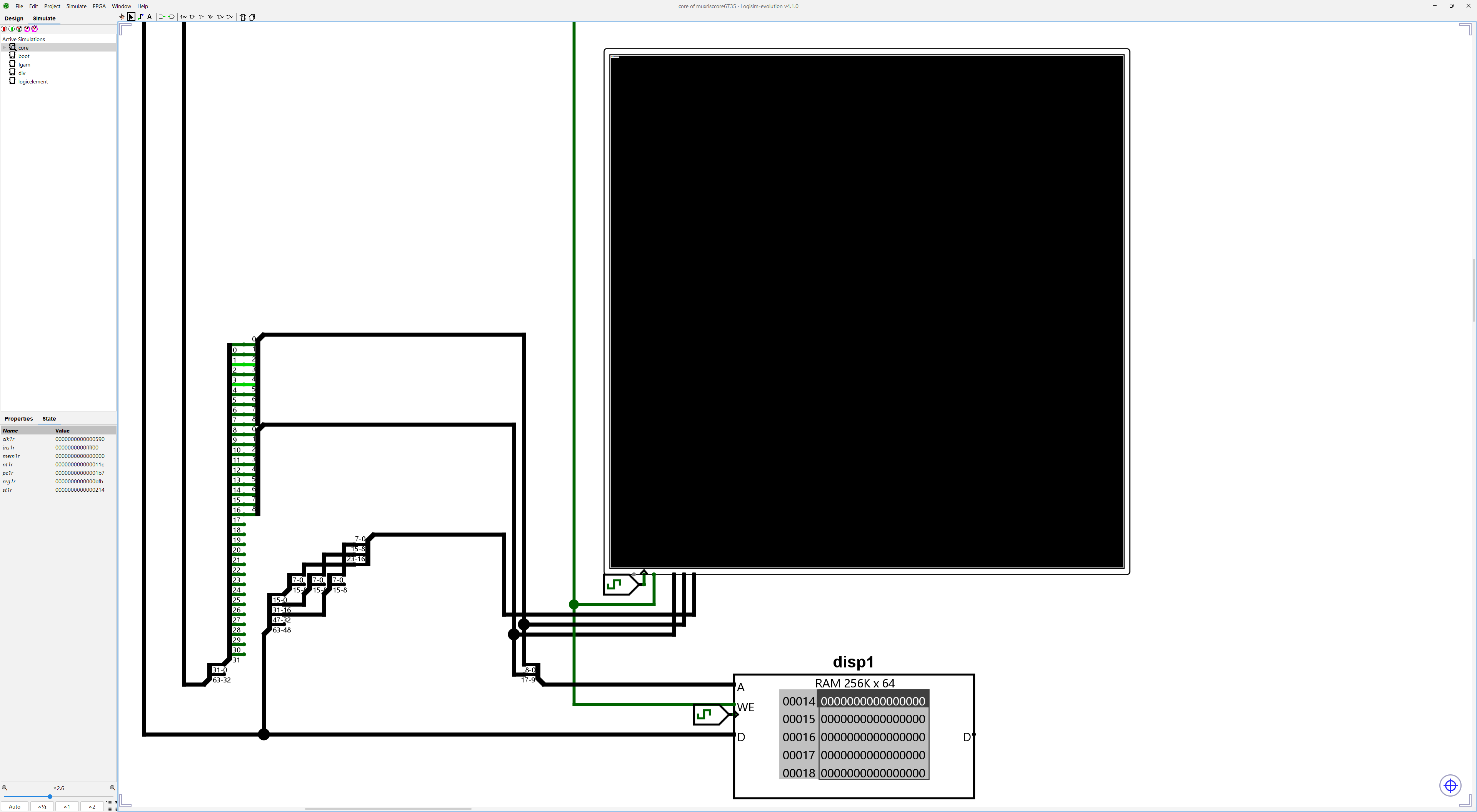The width and height of the screenshot is (1477, 812).
Task: Select boot in Active Simulations
Action: (x=24, y=56)
